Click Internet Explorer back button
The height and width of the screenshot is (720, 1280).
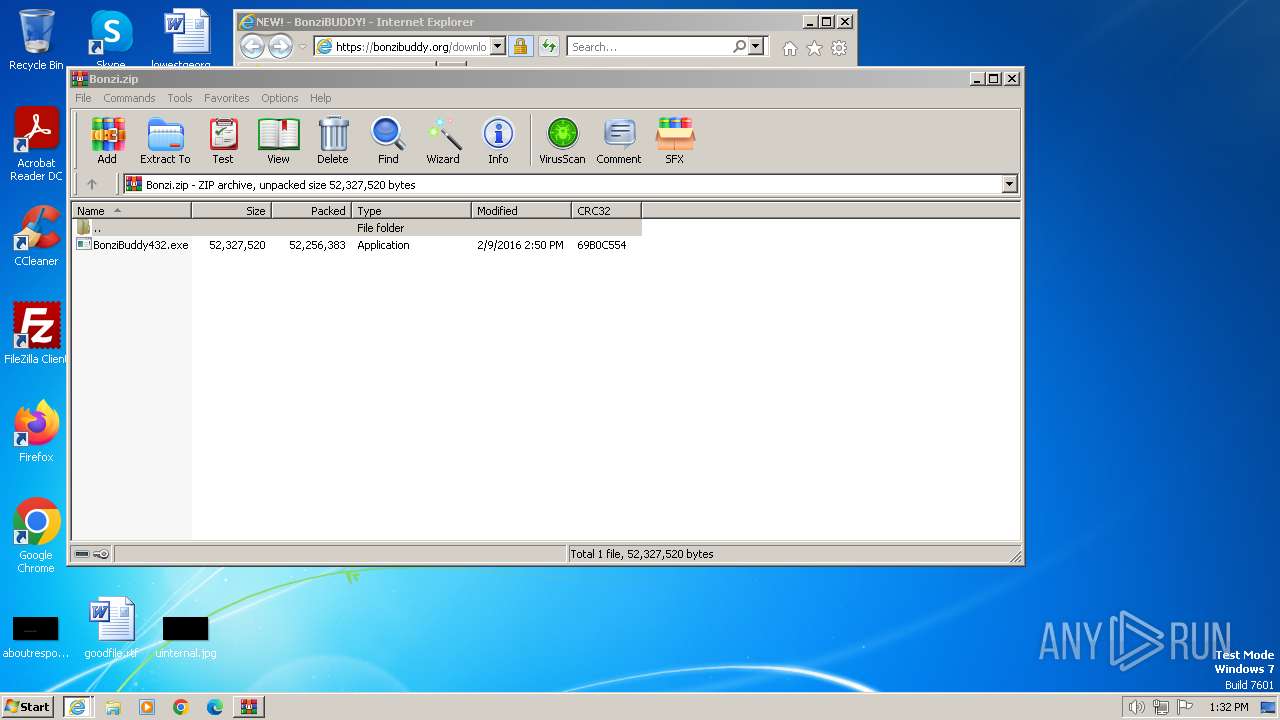[252, 46]
